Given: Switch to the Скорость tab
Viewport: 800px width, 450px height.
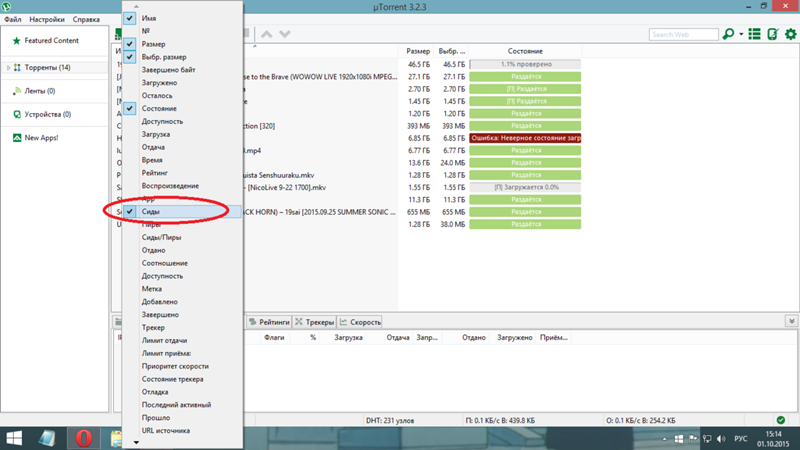Looking at the screenshot, I should pyautogui.click(x=360, y=322).
